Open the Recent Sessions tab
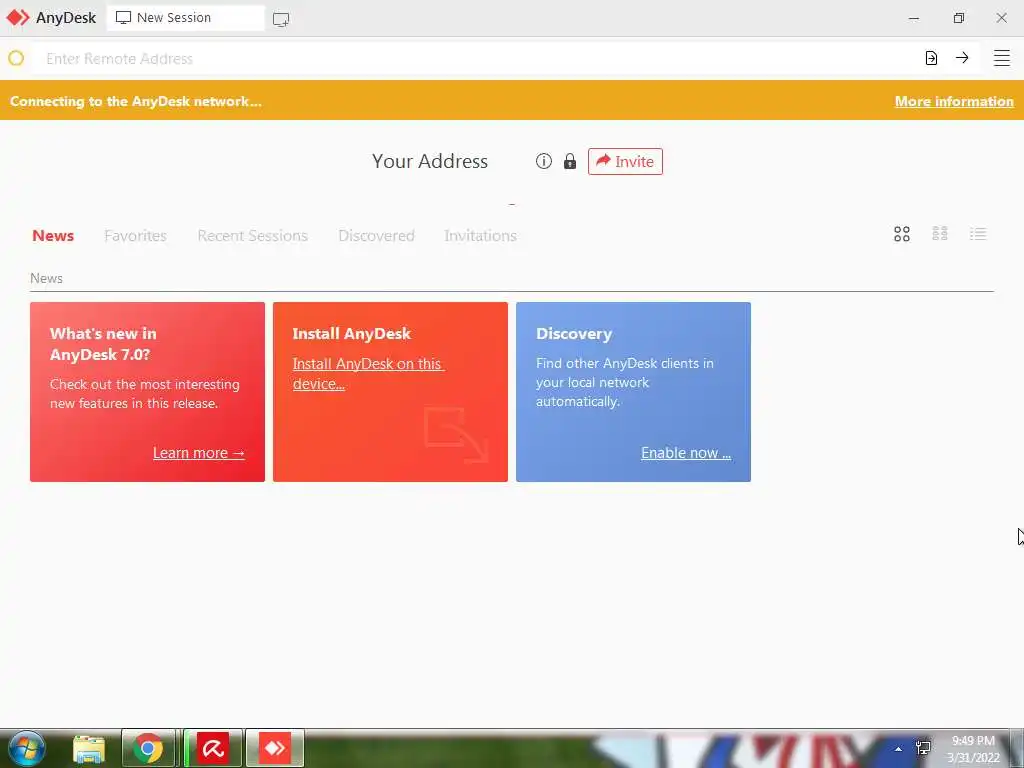Image resolution: width=1024 pixels, height=768 pixels. (x=253, y=236)
